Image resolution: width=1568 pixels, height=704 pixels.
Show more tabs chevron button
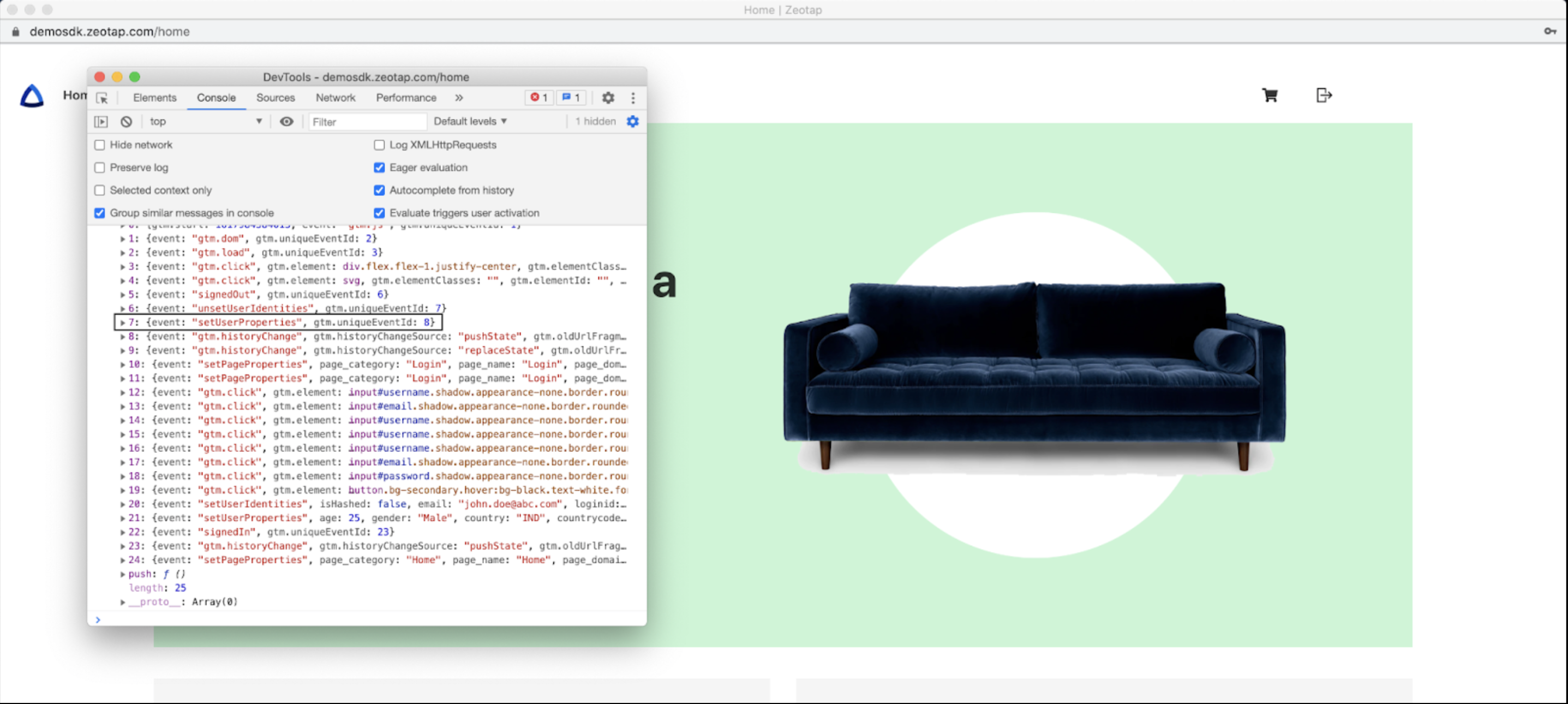pos(459,98)
